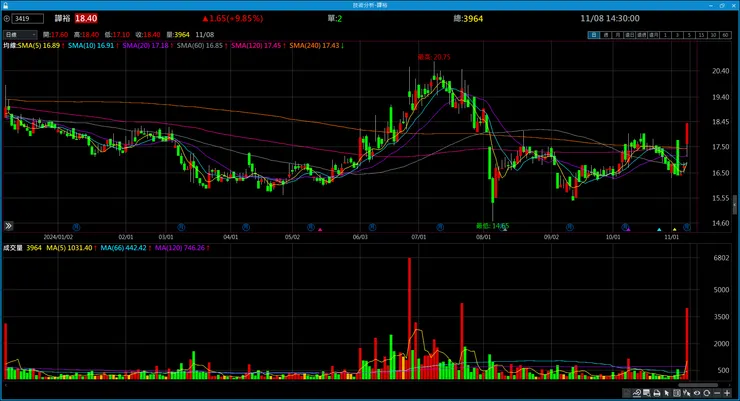Select the 60-minute period button
This screenshot has height=401, width=740.
click(725, 35)
